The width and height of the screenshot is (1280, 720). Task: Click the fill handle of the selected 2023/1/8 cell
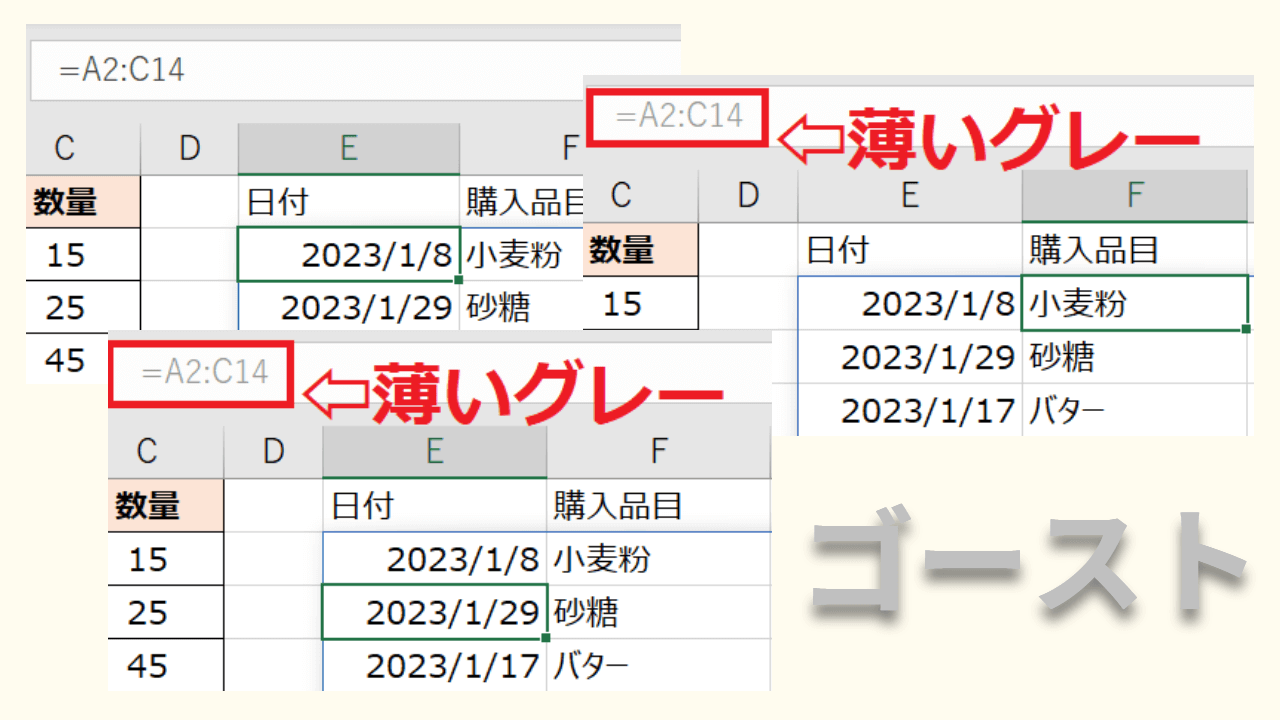tap(458, 280)
